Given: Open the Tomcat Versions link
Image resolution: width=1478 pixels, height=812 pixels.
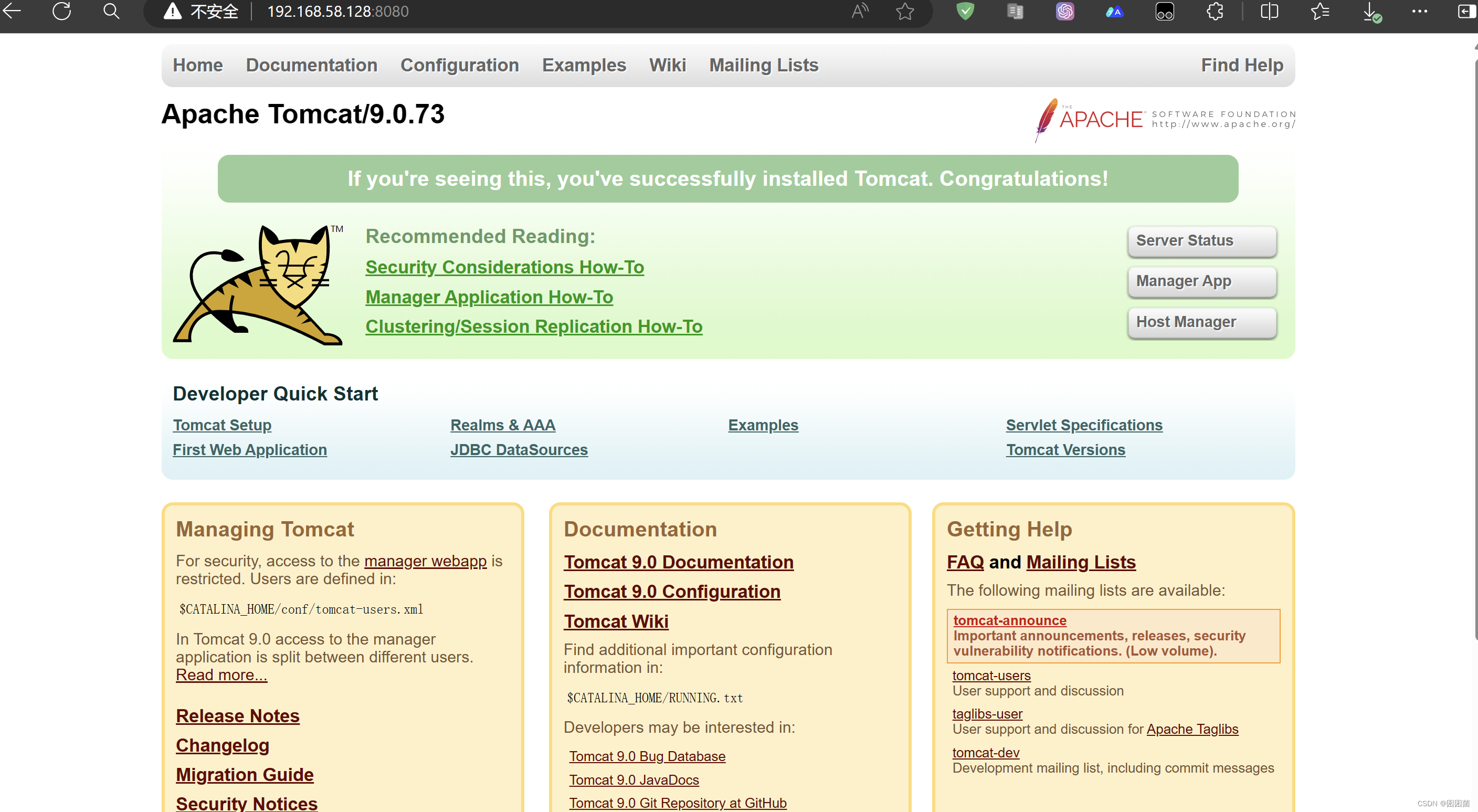Looking at the screenshot, I should [x=1066, y=449].
